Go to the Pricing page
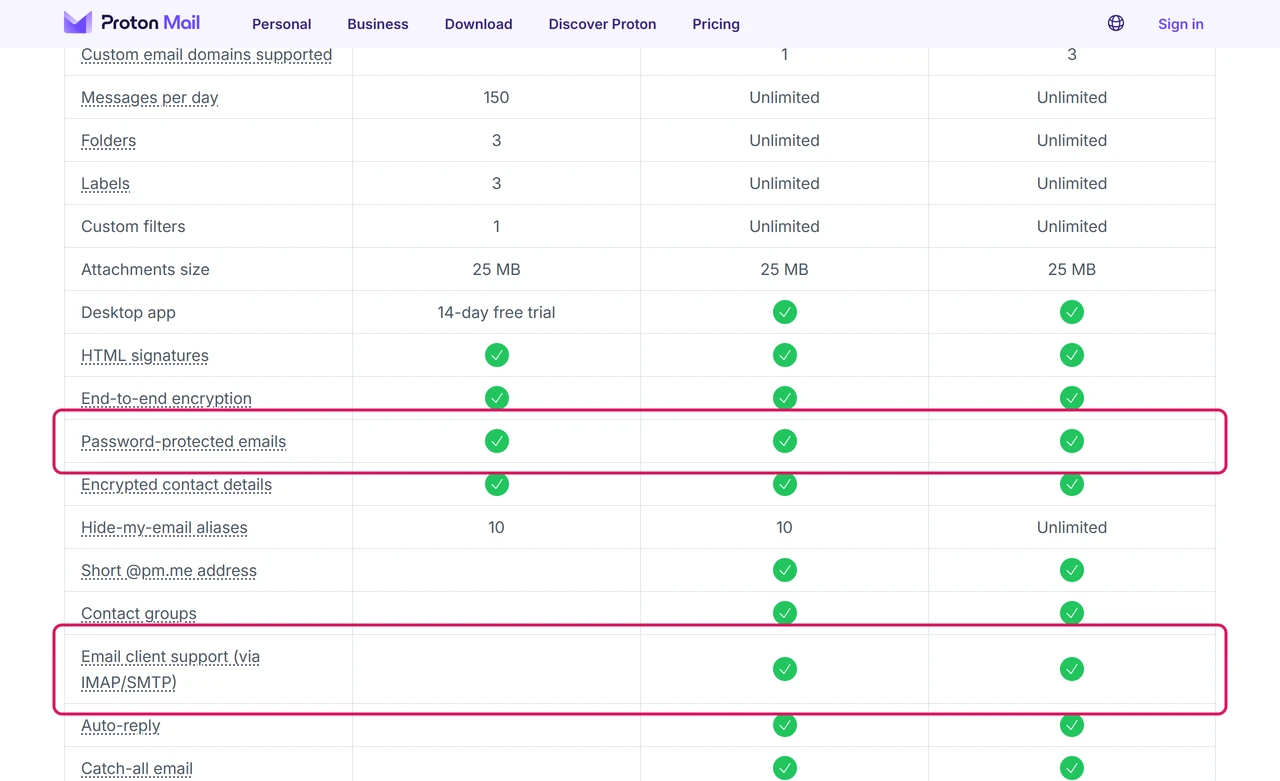The image size is (1280, 781). [716, 24]
